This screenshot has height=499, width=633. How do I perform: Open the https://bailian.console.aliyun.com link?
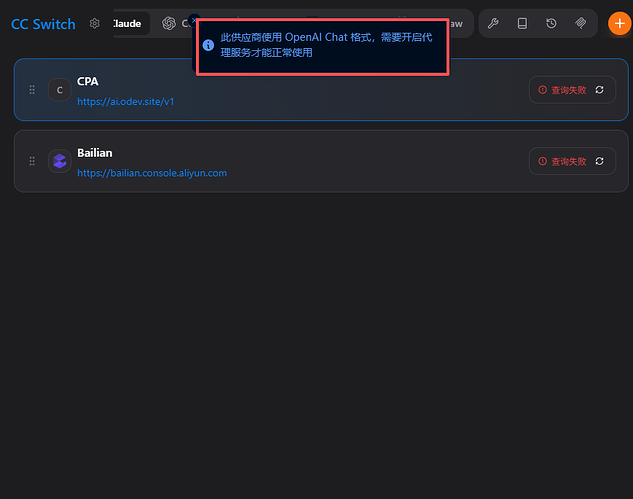coord(152,173)
